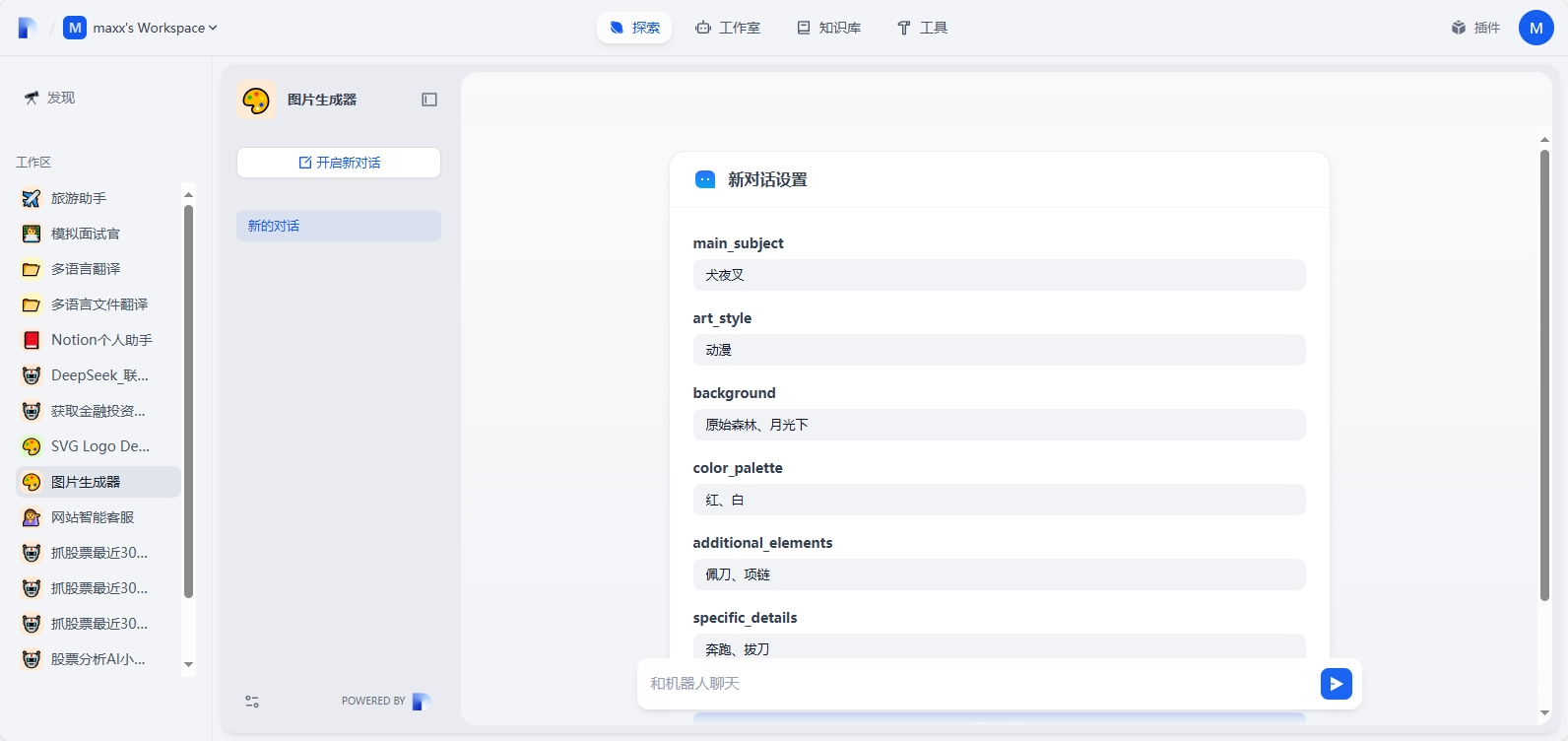Send the message with the blue arrow
Viewport: 1568px width, 741px height.
pyautogui.click(x=1337, y=683)
